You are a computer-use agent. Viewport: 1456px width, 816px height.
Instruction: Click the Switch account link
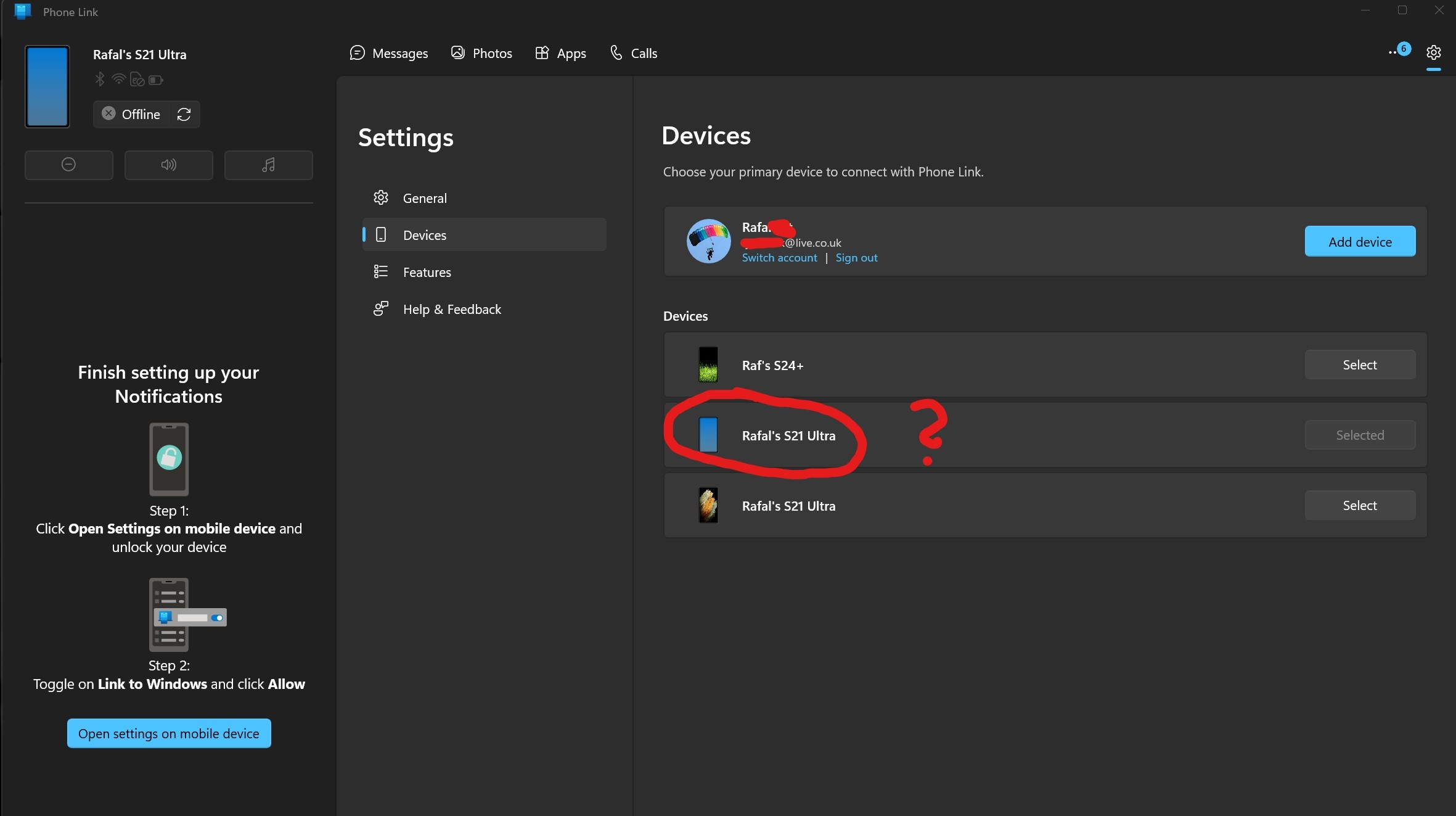tap(779, 258)
